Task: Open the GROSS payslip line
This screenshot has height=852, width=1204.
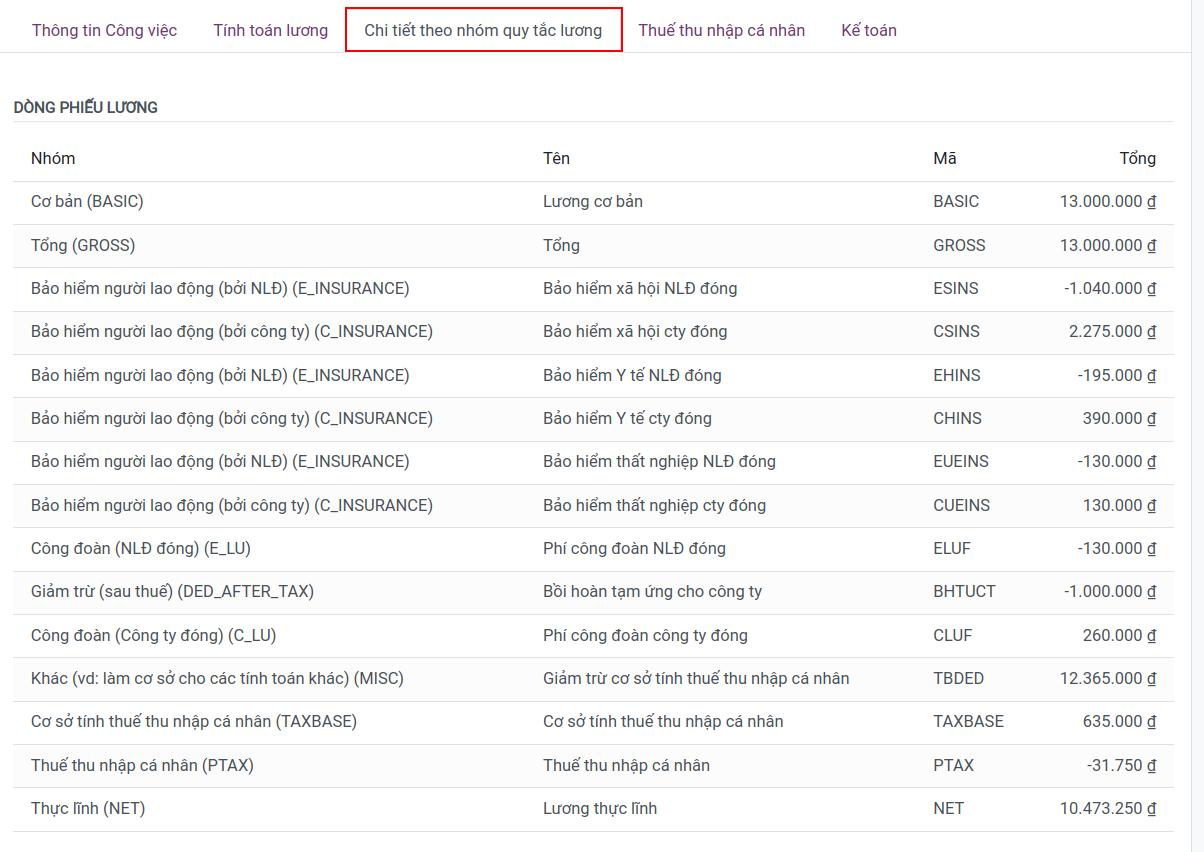Action: point(562,244)
